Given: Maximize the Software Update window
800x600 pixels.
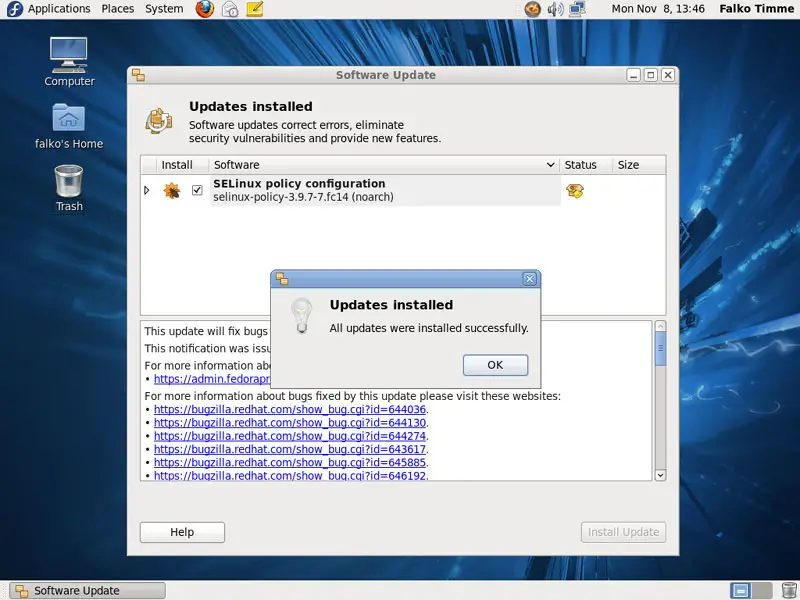Looking at the screenshot, I should pyautogui.click(x=651, y=75).
